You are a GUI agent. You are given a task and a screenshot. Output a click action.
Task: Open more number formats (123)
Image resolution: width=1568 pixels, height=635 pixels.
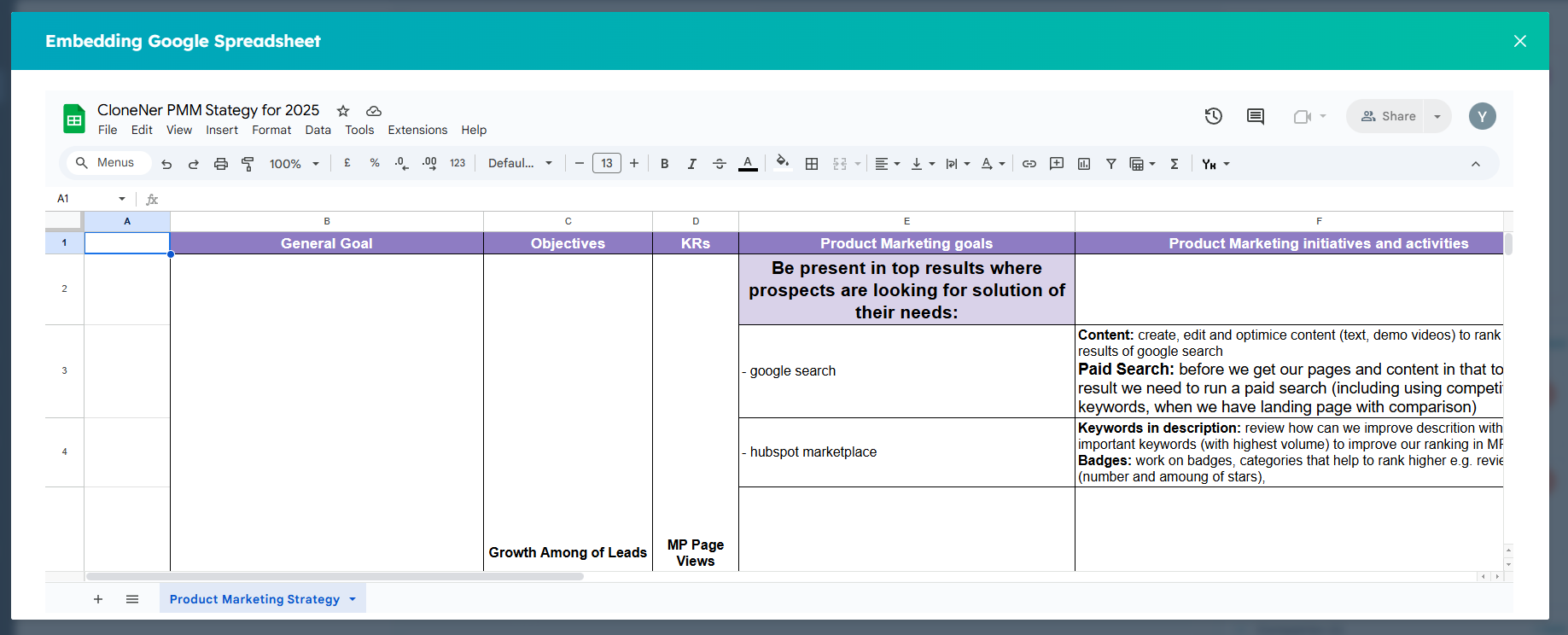point(458,163)
